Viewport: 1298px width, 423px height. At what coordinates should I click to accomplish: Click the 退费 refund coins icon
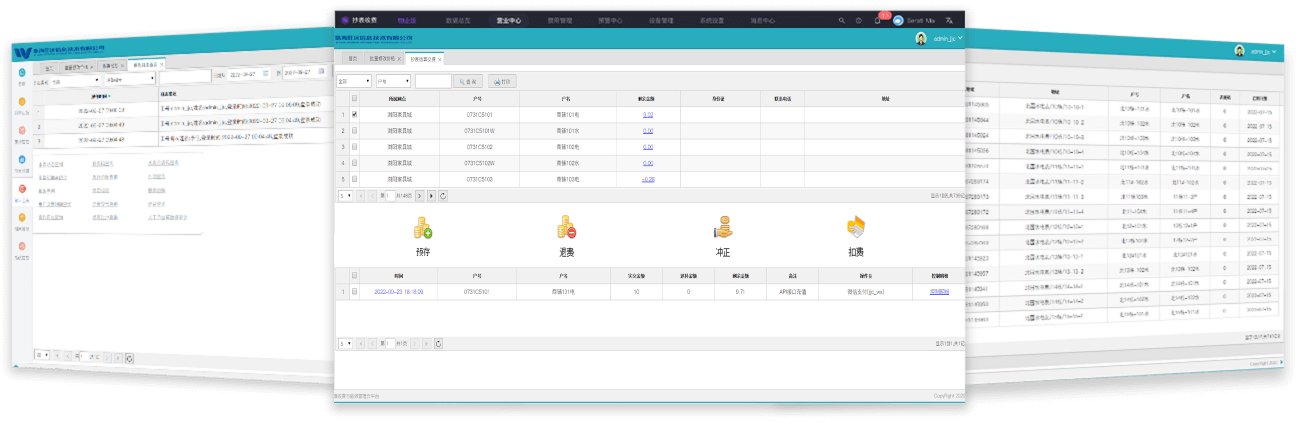[x=565, y=227]
